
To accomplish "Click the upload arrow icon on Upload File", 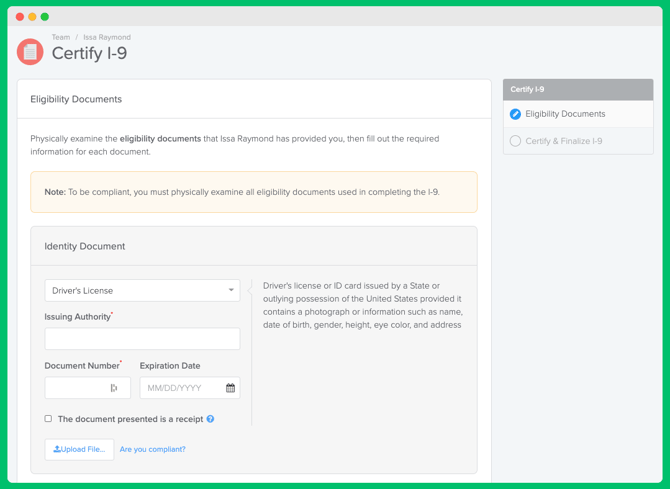I will click(x=57, y=449).
